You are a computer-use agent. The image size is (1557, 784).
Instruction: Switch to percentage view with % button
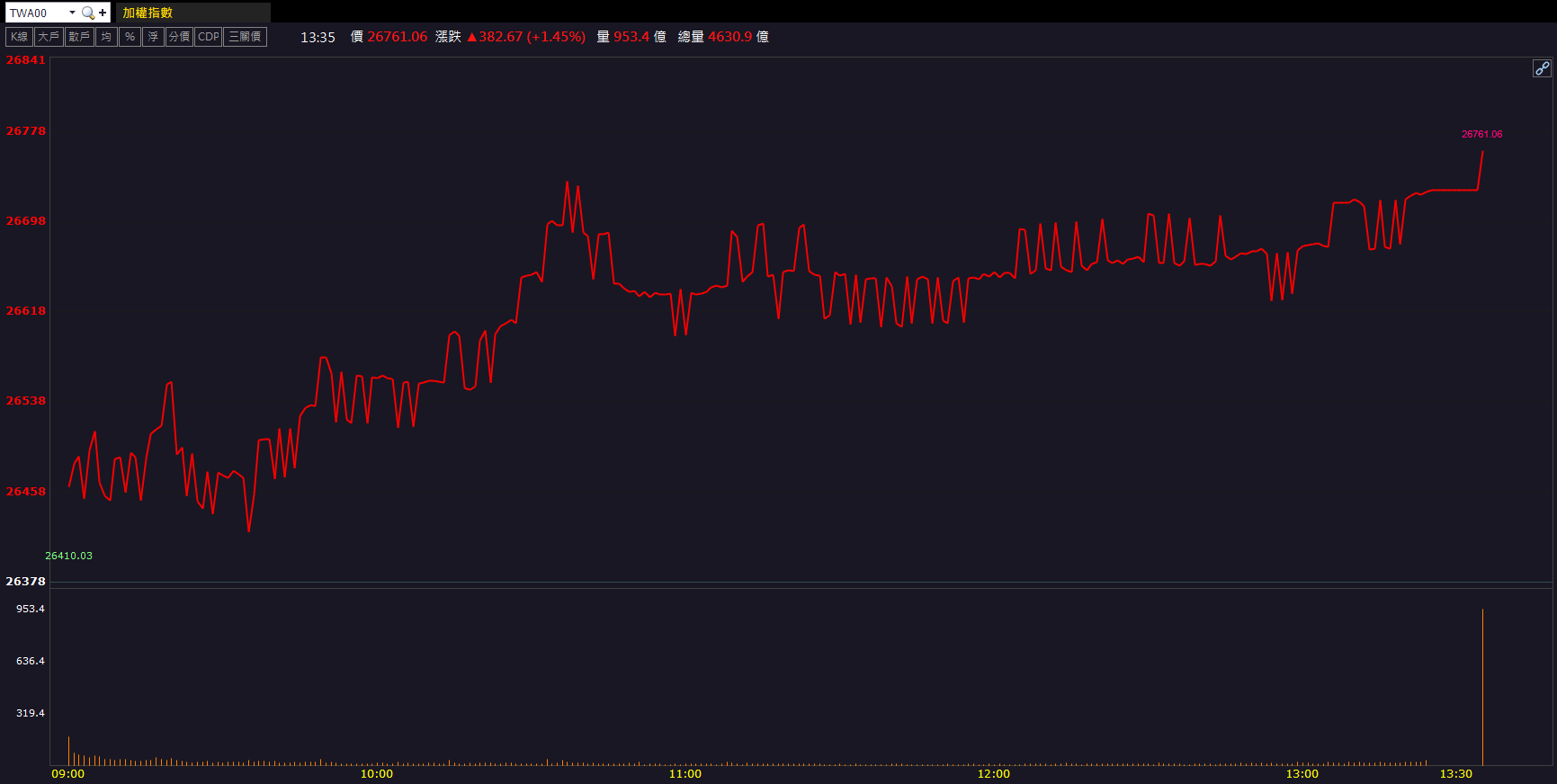click(x=130, y=37)
